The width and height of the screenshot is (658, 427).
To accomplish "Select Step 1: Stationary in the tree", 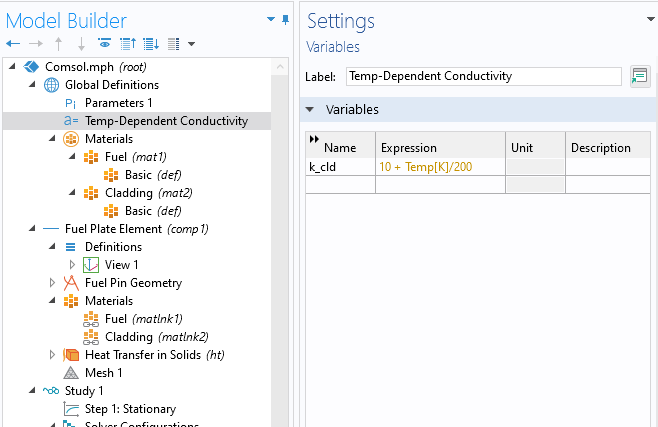I will coord(130,409).
